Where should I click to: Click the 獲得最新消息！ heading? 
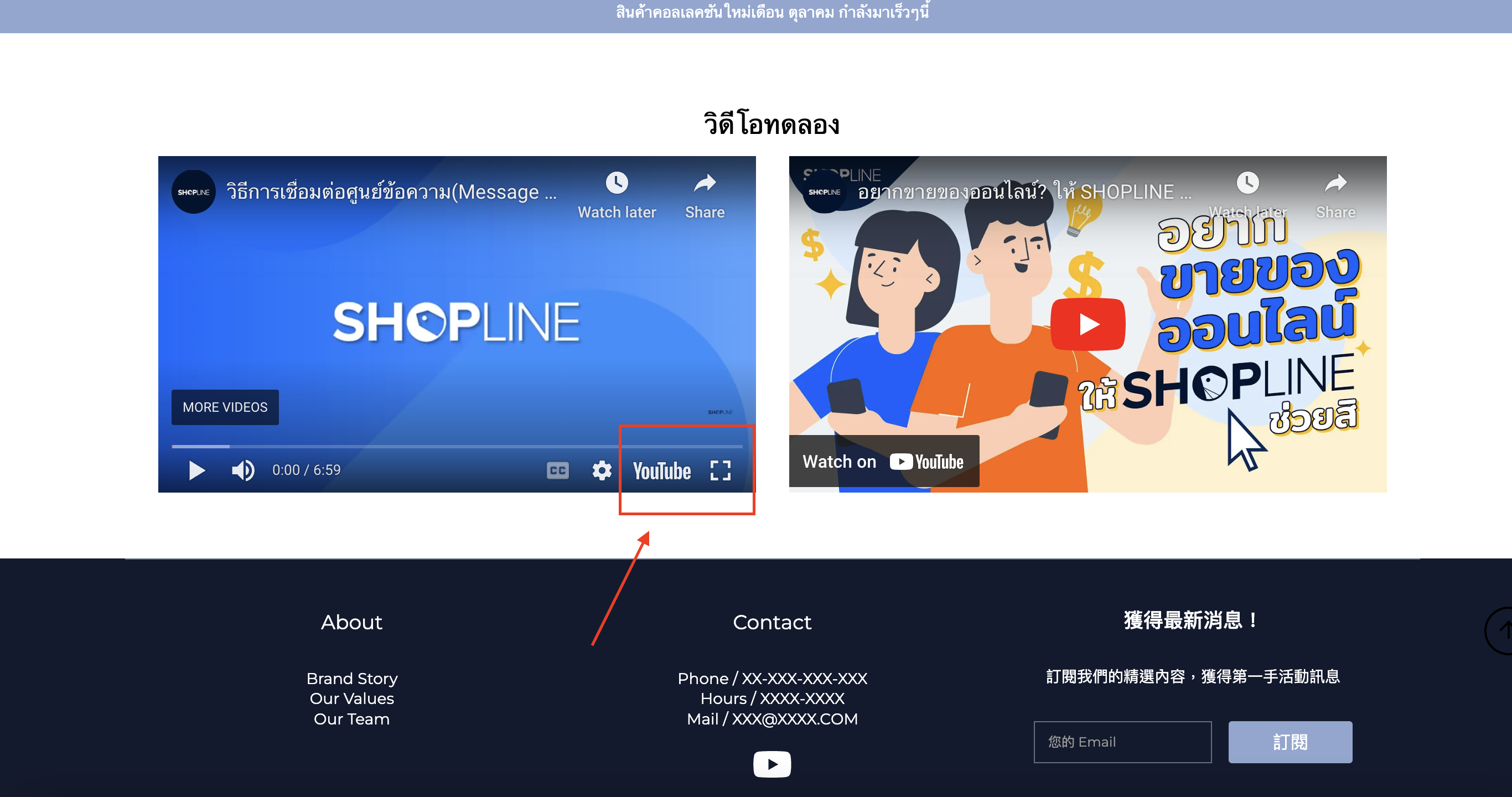(x=1191, y=620)
